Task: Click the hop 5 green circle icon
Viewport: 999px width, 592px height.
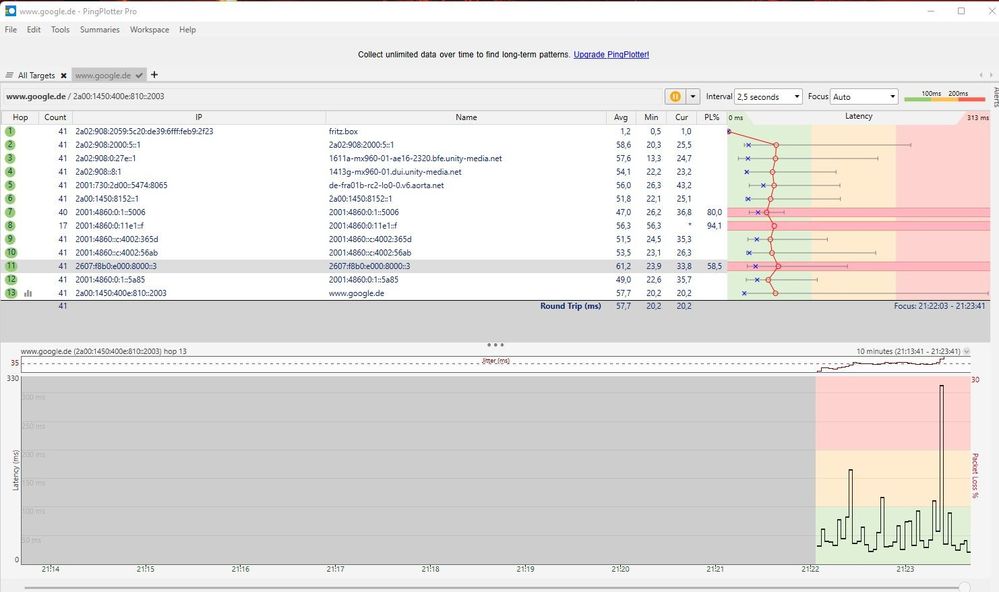Action: point(10,185)
